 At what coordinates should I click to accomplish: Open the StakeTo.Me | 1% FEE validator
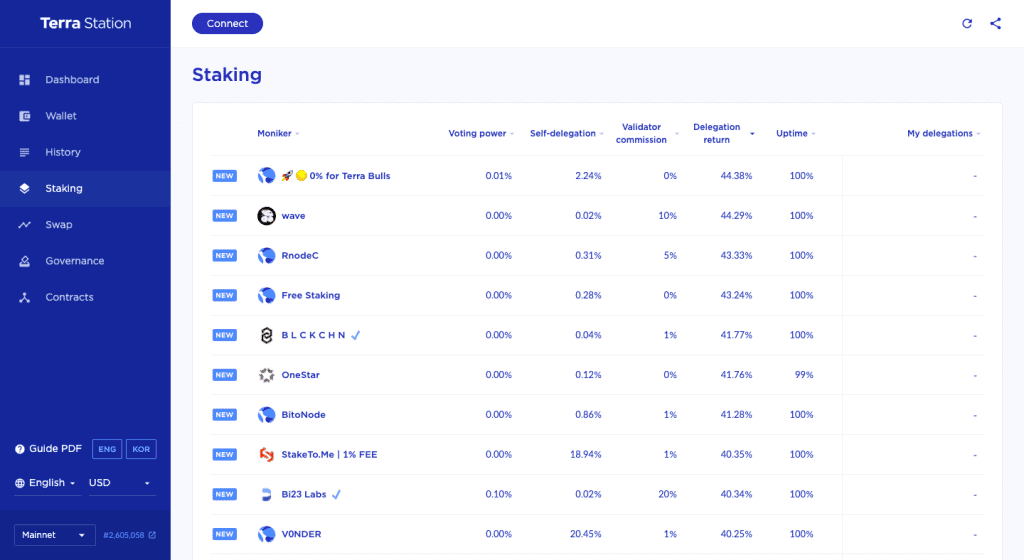point(329,454)
